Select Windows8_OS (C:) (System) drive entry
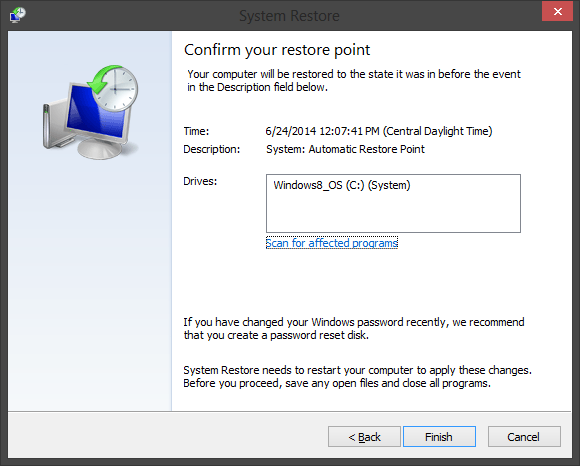 coord(342,185)
